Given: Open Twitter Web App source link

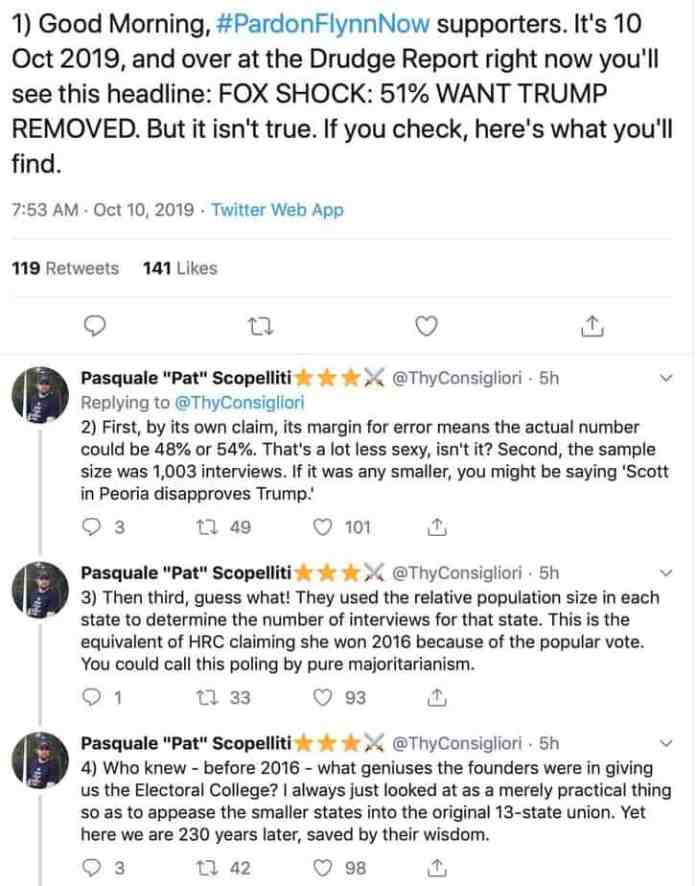Looking at the screenshot, I should click(277, 210).
